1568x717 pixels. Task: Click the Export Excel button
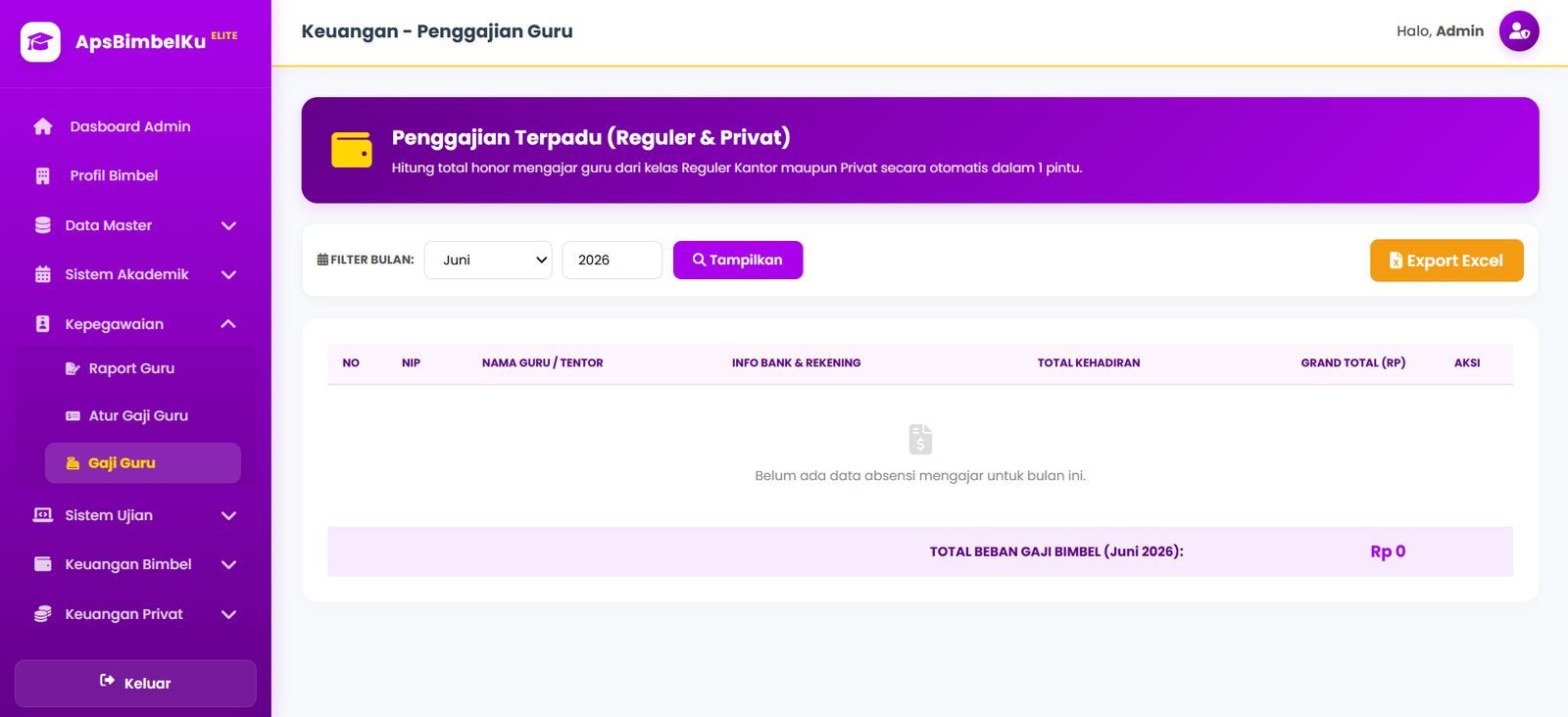point(1446,261)
